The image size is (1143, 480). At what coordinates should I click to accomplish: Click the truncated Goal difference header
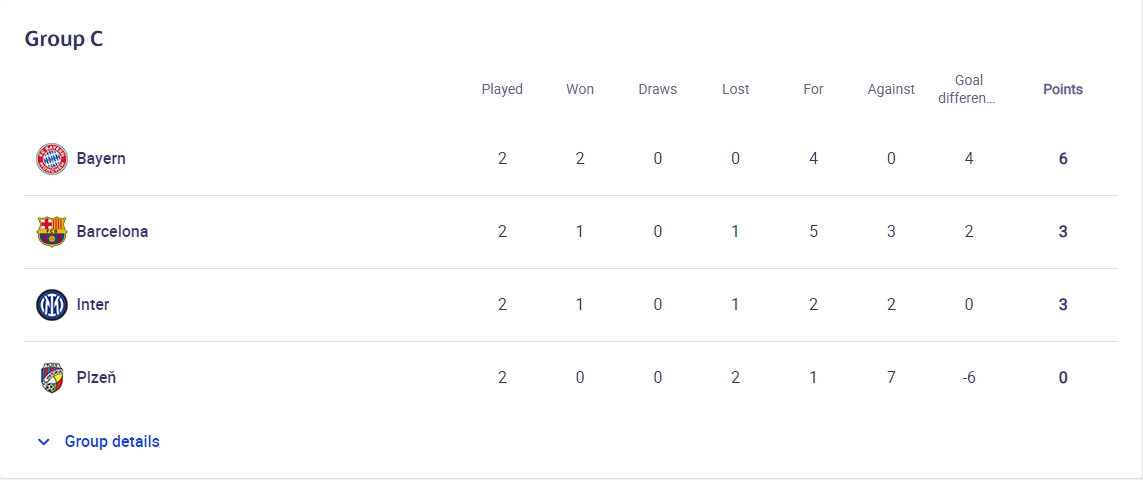969,89
